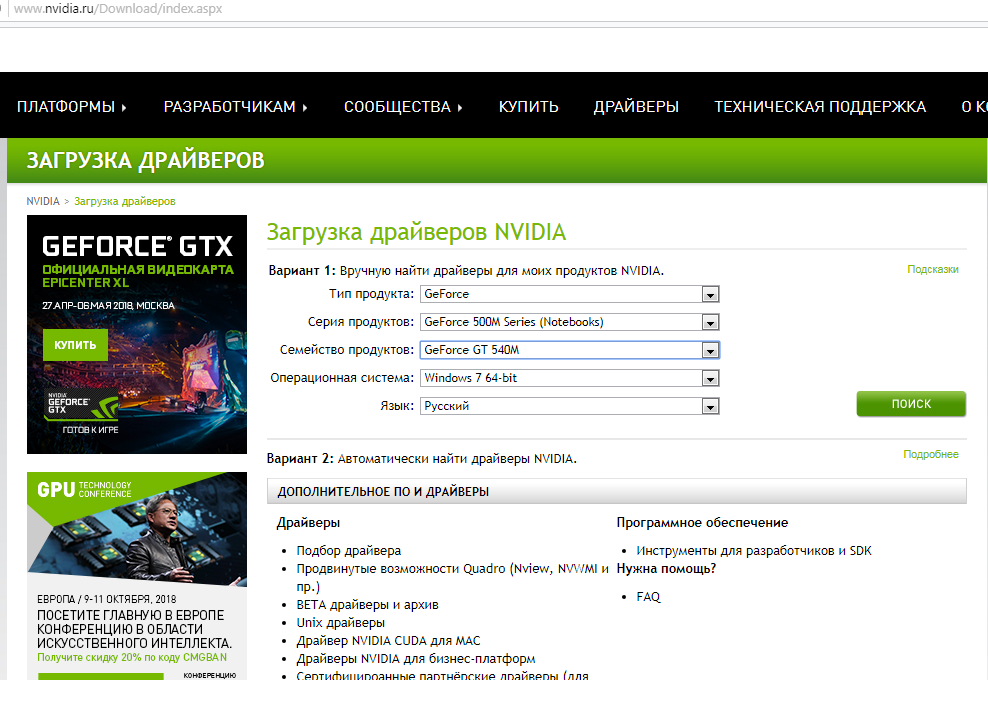Go to the КУПИТЬ menu item

[x=528, y=107]
